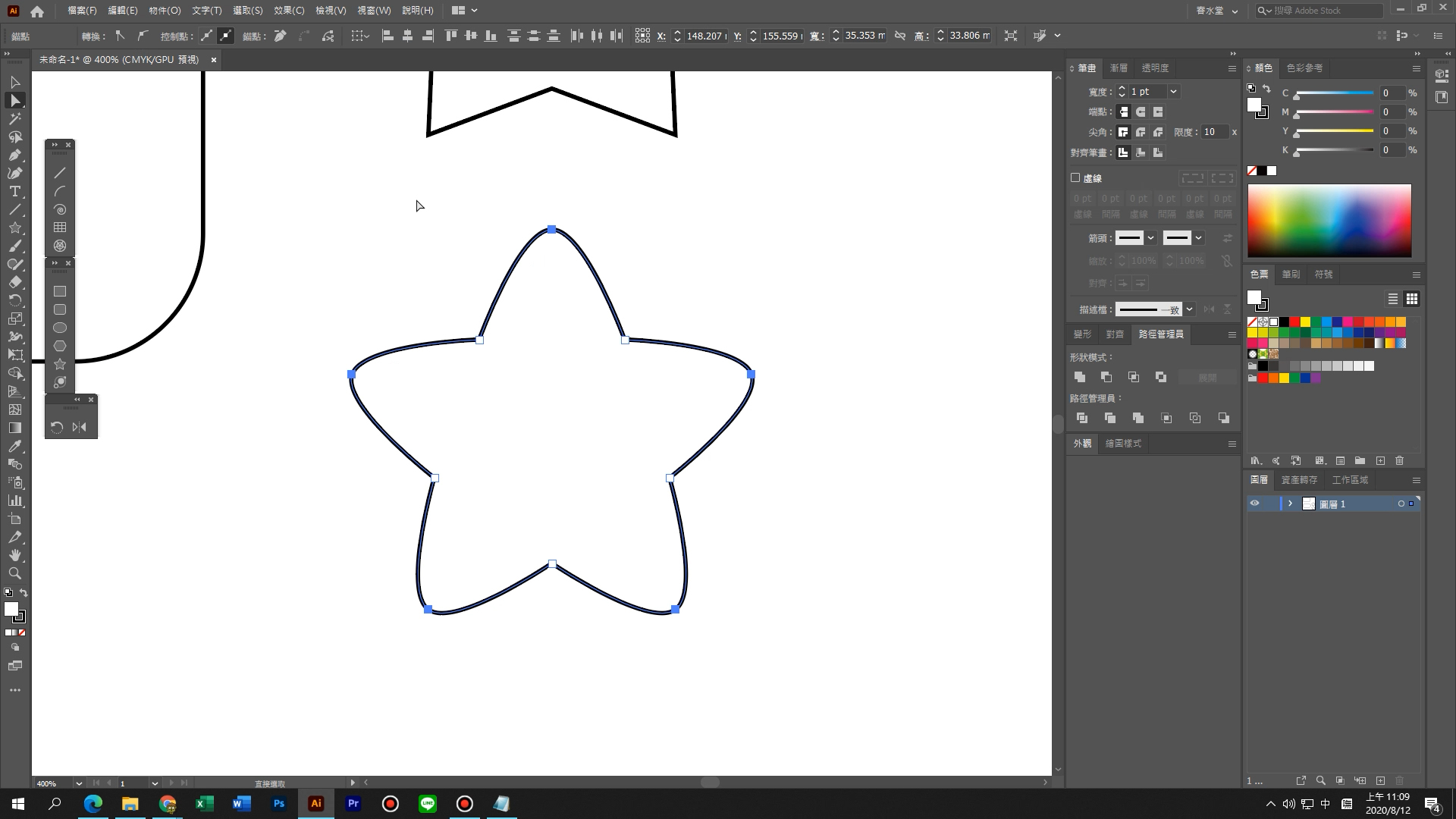The width and height of the screenshot is (1456, 819).
Task: Select the Ellipse tool in floating panel
Action: click(x=60, y=328)
